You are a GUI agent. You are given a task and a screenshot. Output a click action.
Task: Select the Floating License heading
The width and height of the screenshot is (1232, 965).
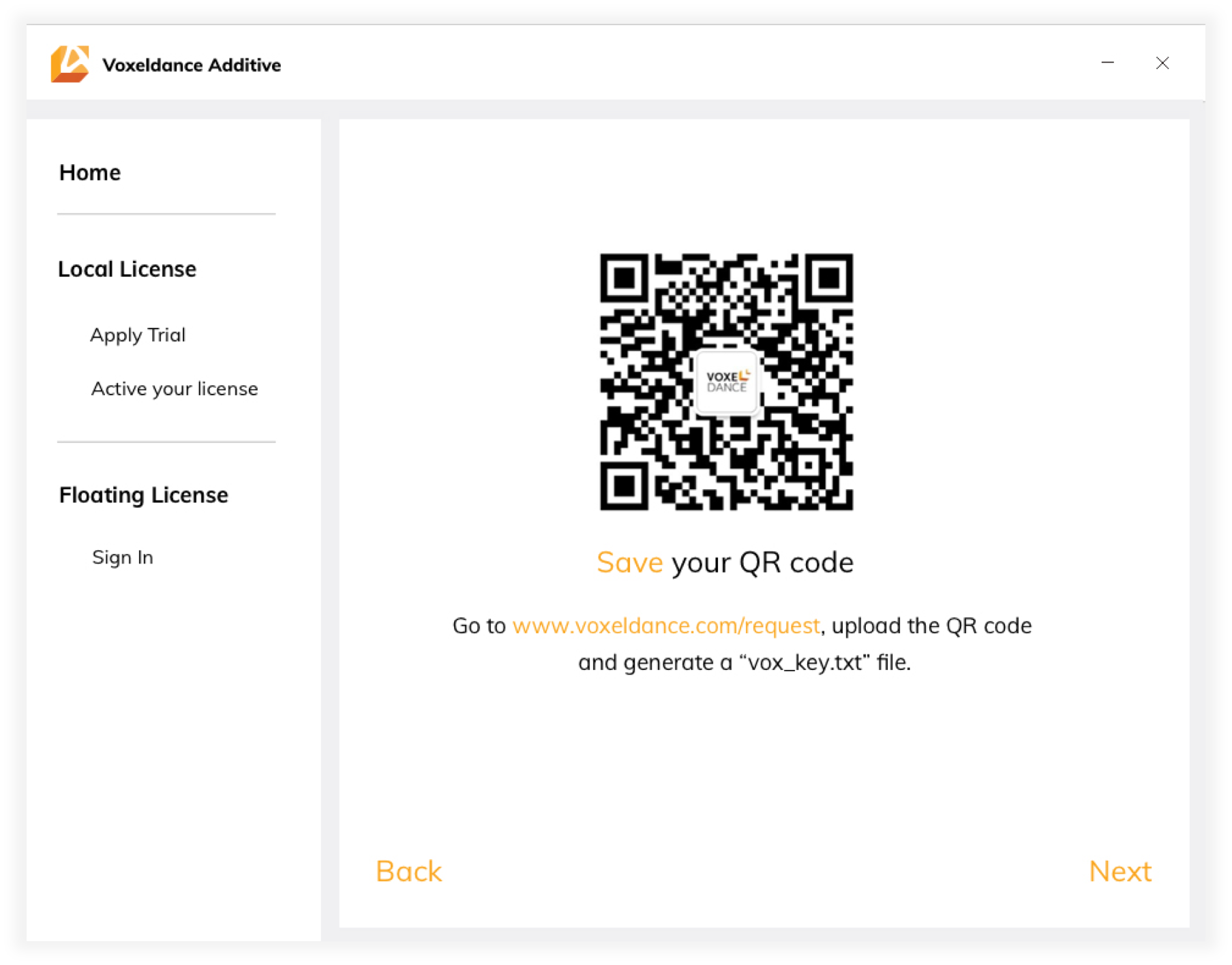click(x=144, y=495)
